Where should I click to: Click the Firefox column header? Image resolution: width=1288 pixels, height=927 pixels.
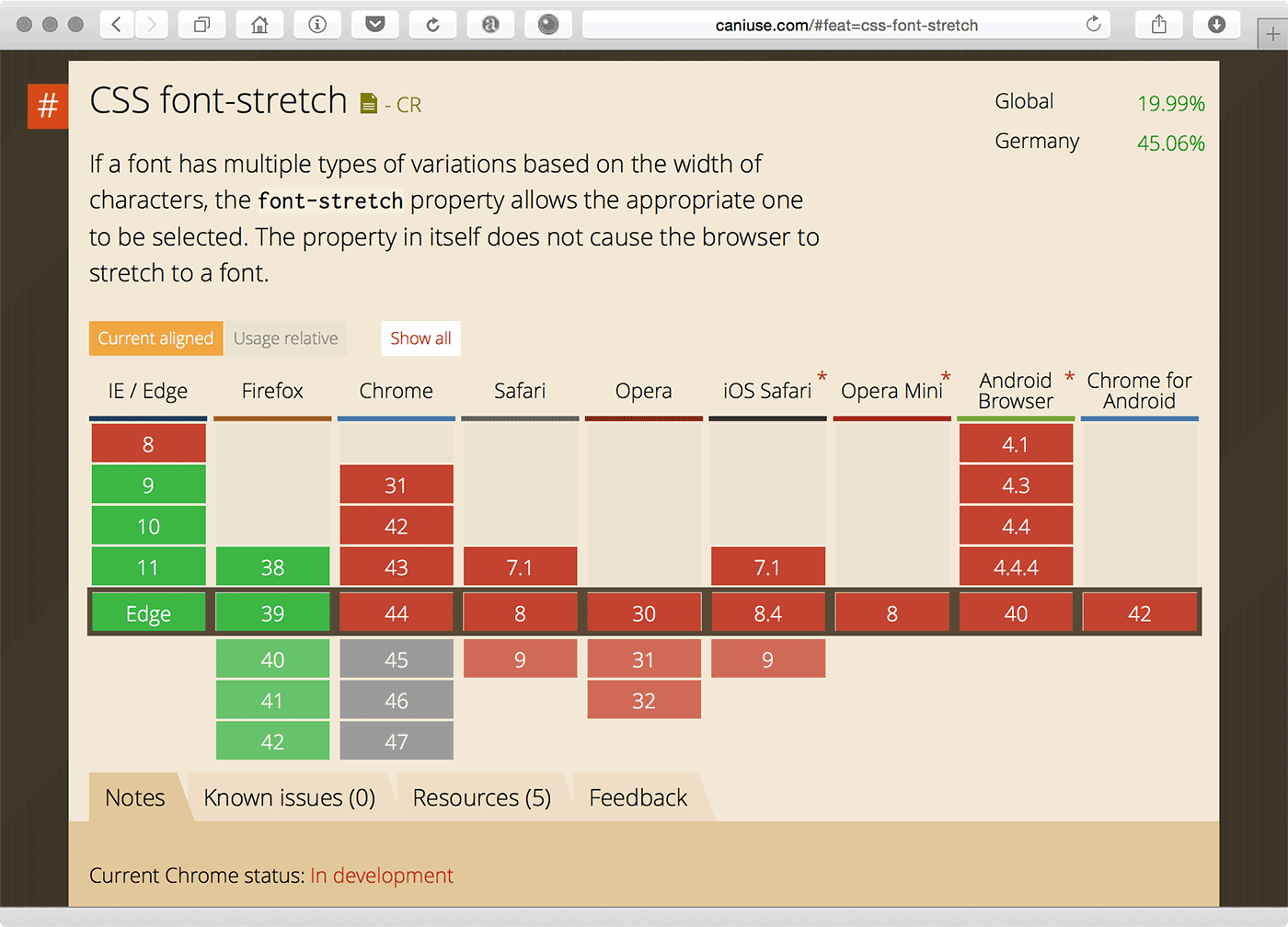pos(272,391)
